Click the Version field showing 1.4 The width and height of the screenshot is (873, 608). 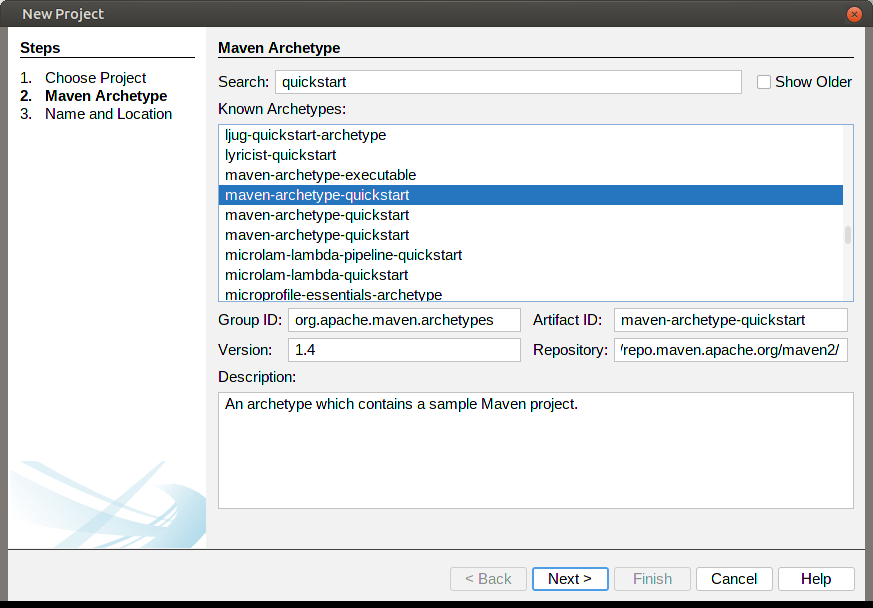coord(404,350)
